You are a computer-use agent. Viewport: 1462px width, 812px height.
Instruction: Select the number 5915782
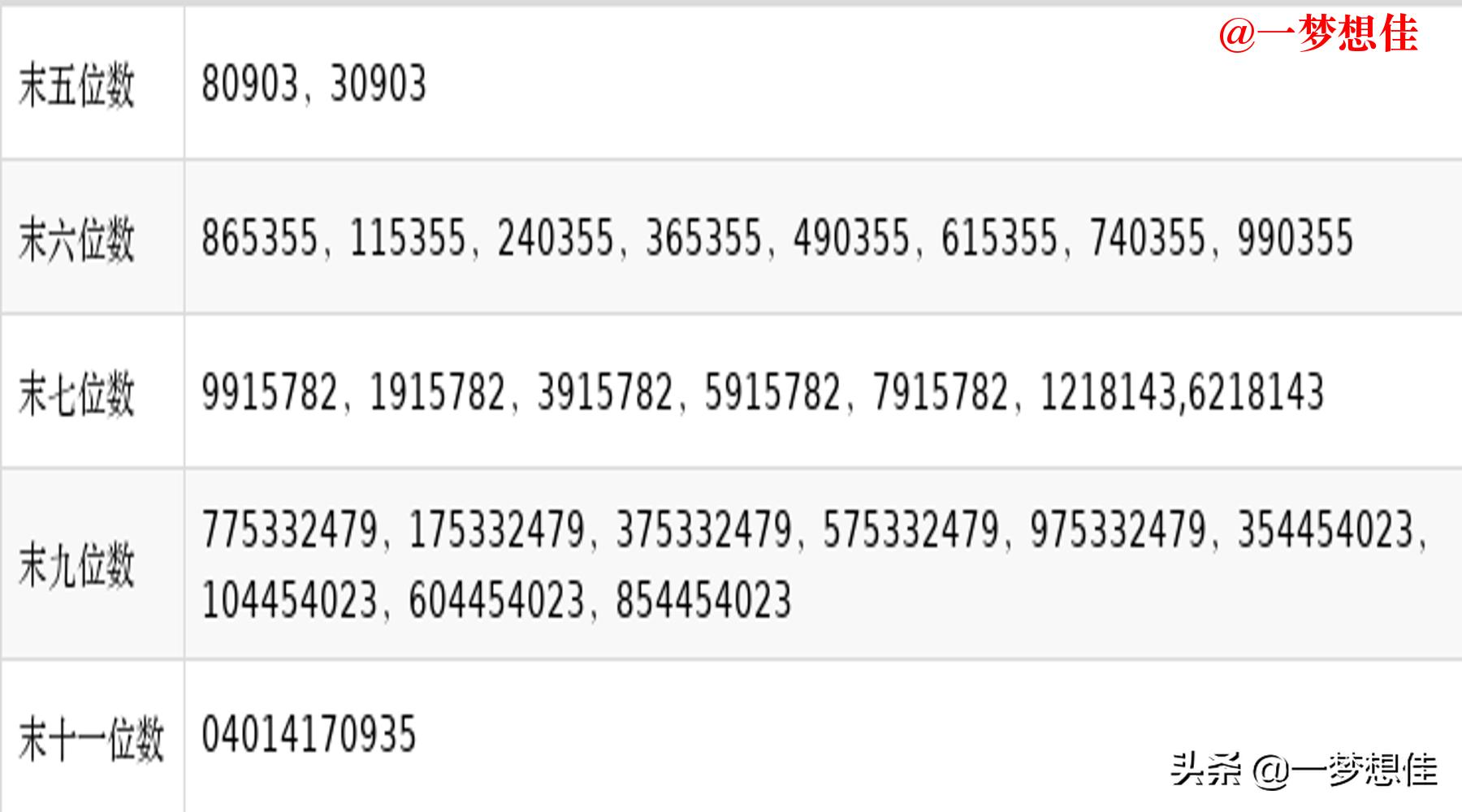coord(772,391)
